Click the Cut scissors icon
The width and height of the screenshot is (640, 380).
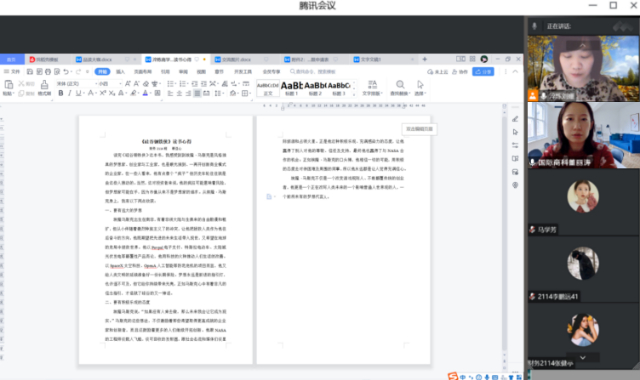[x=21, y=84]
